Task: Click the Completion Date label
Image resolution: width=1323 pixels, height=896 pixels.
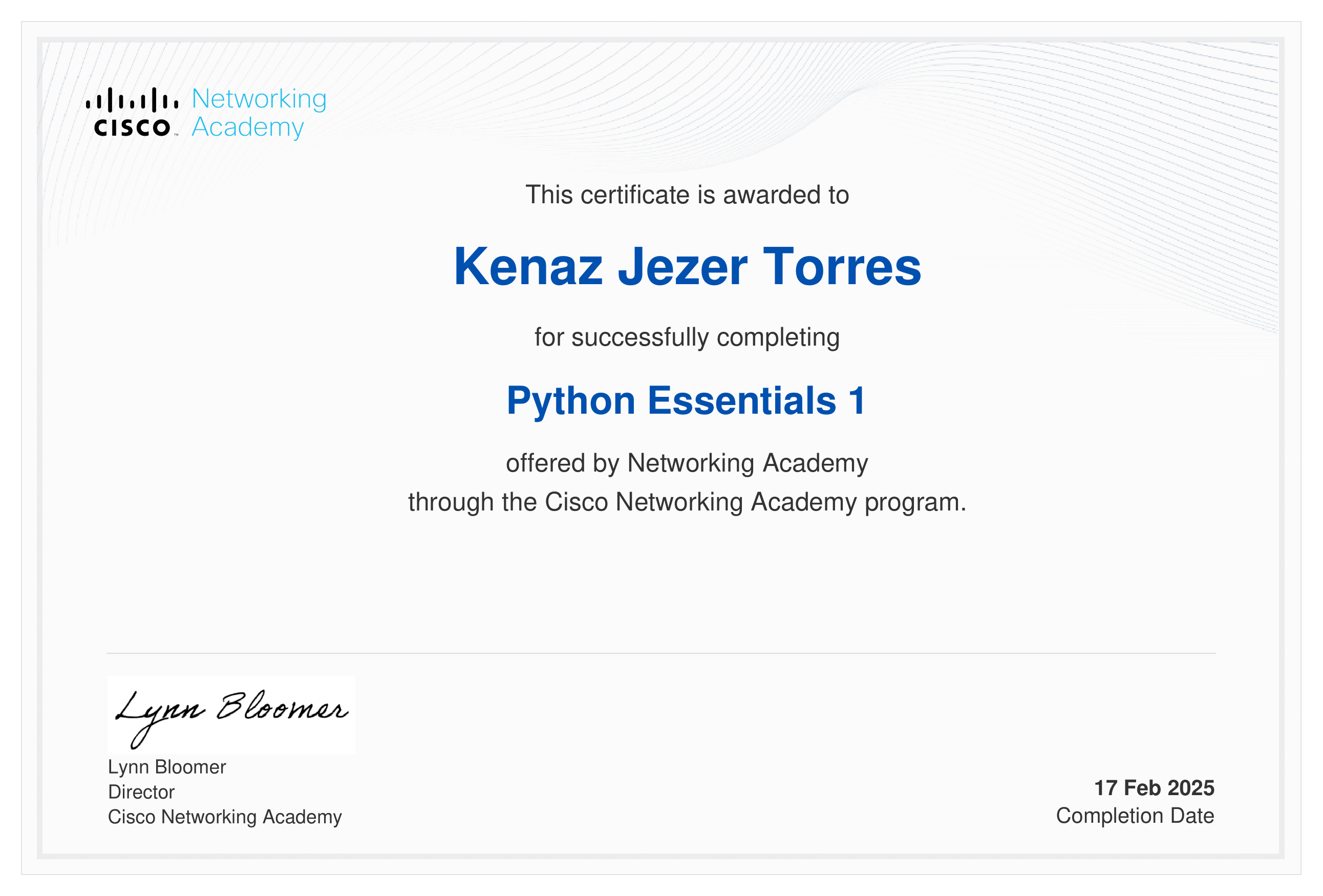Action: click(x=1135, y=816)
